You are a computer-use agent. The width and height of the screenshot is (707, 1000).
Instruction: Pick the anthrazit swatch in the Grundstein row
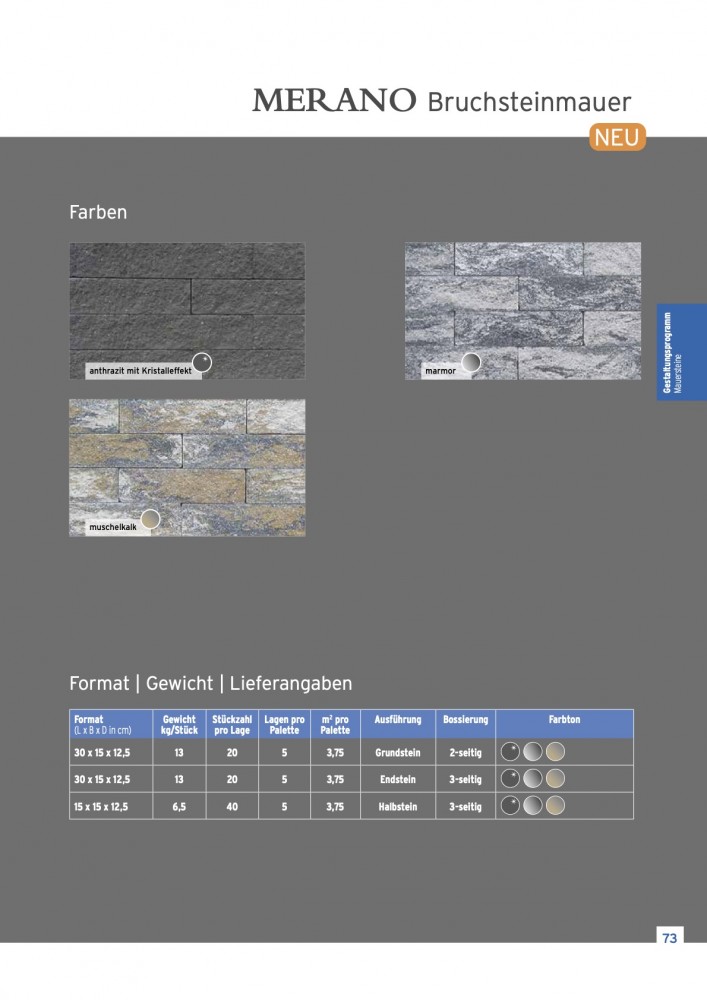tap(510, 752)
